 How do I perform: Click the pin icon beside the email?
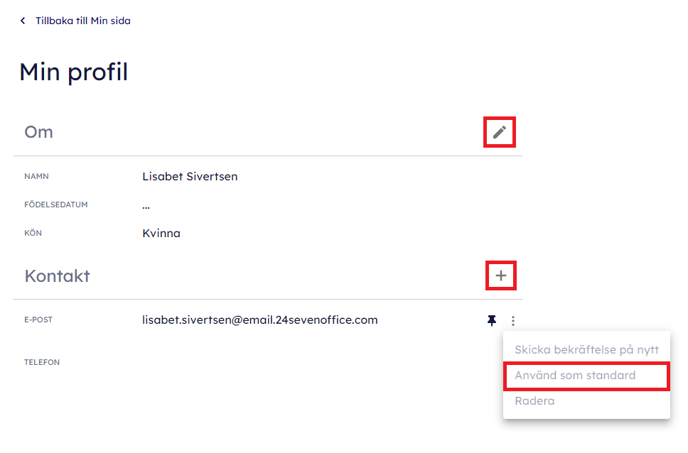coord(491,321)
